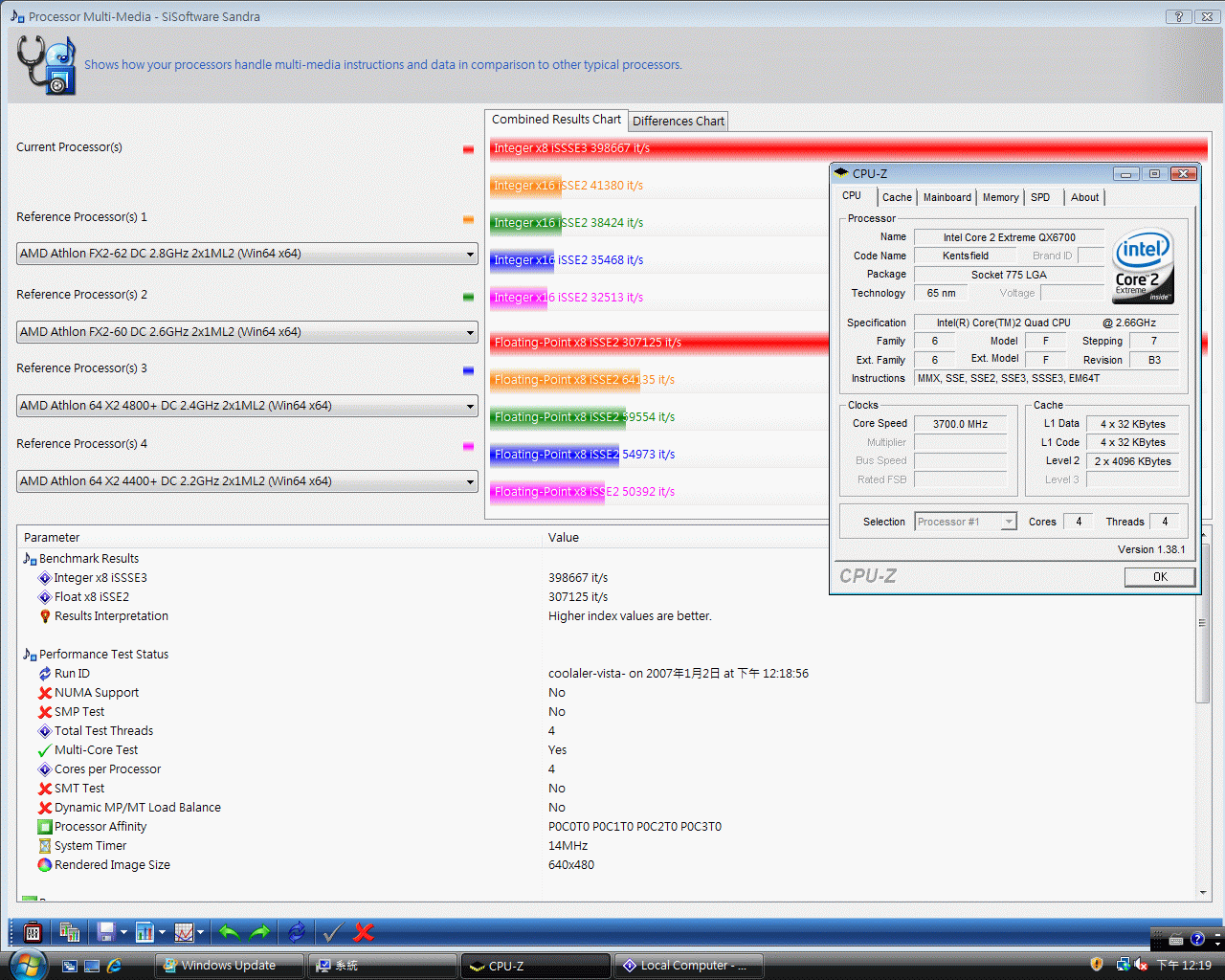Select the Benchmark Results tree item

[88, 559]
